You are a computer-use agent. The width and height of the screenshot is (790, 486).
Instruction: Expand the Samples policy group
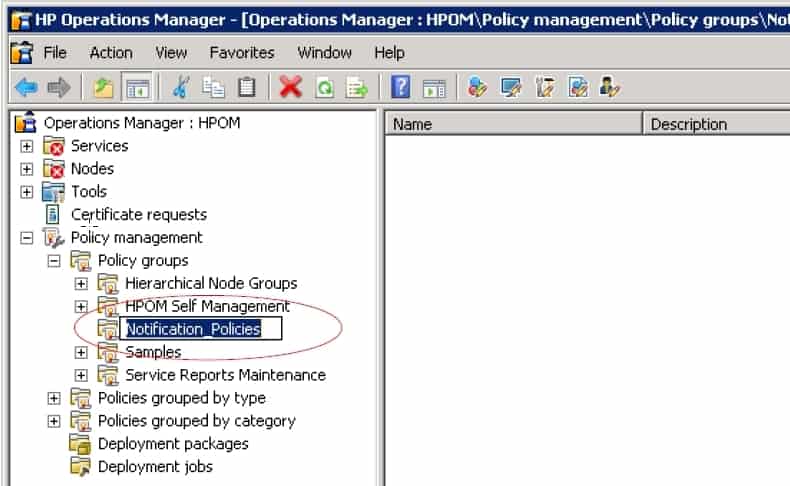point(81,353)
